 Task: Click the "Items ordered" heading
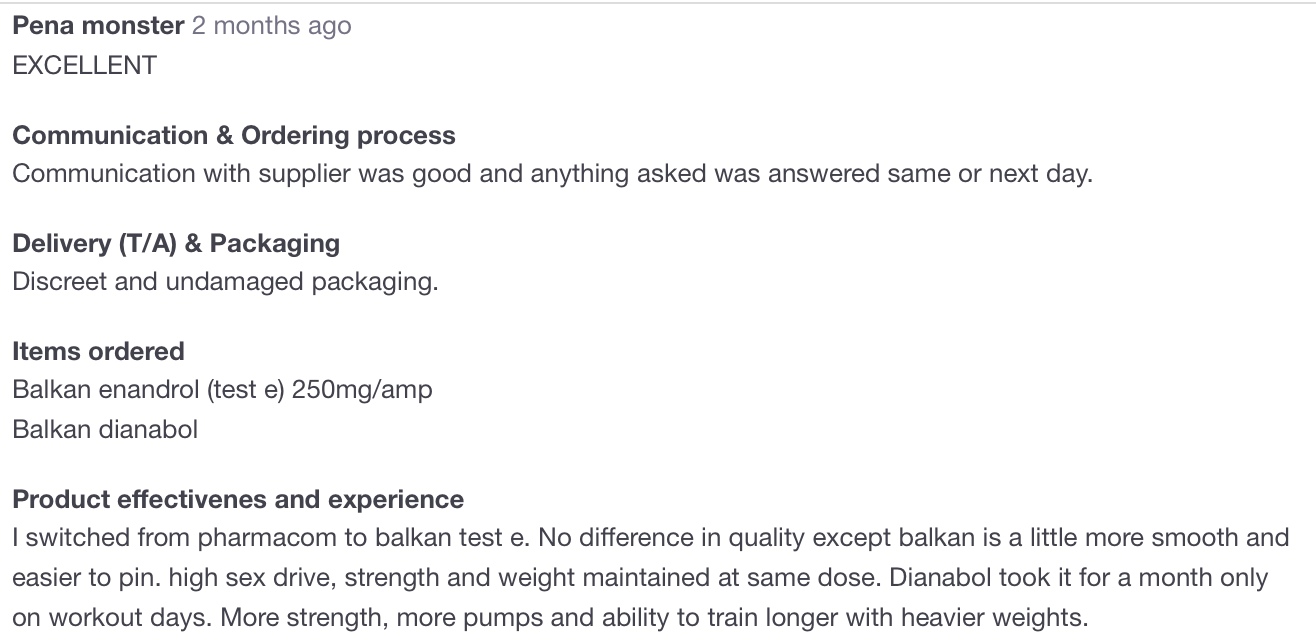coord(98,351)
